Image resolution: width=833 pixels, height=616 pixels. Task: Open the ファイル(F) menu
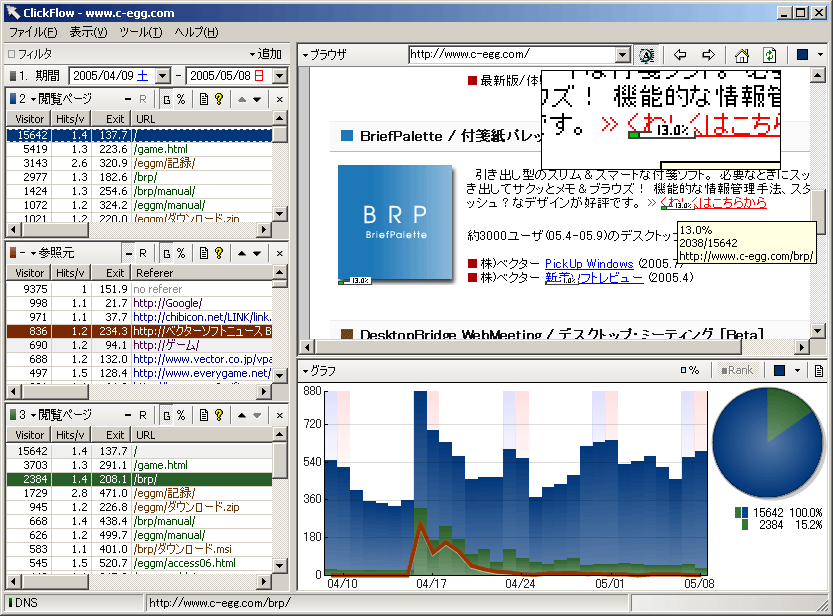[x=33, y=32]
